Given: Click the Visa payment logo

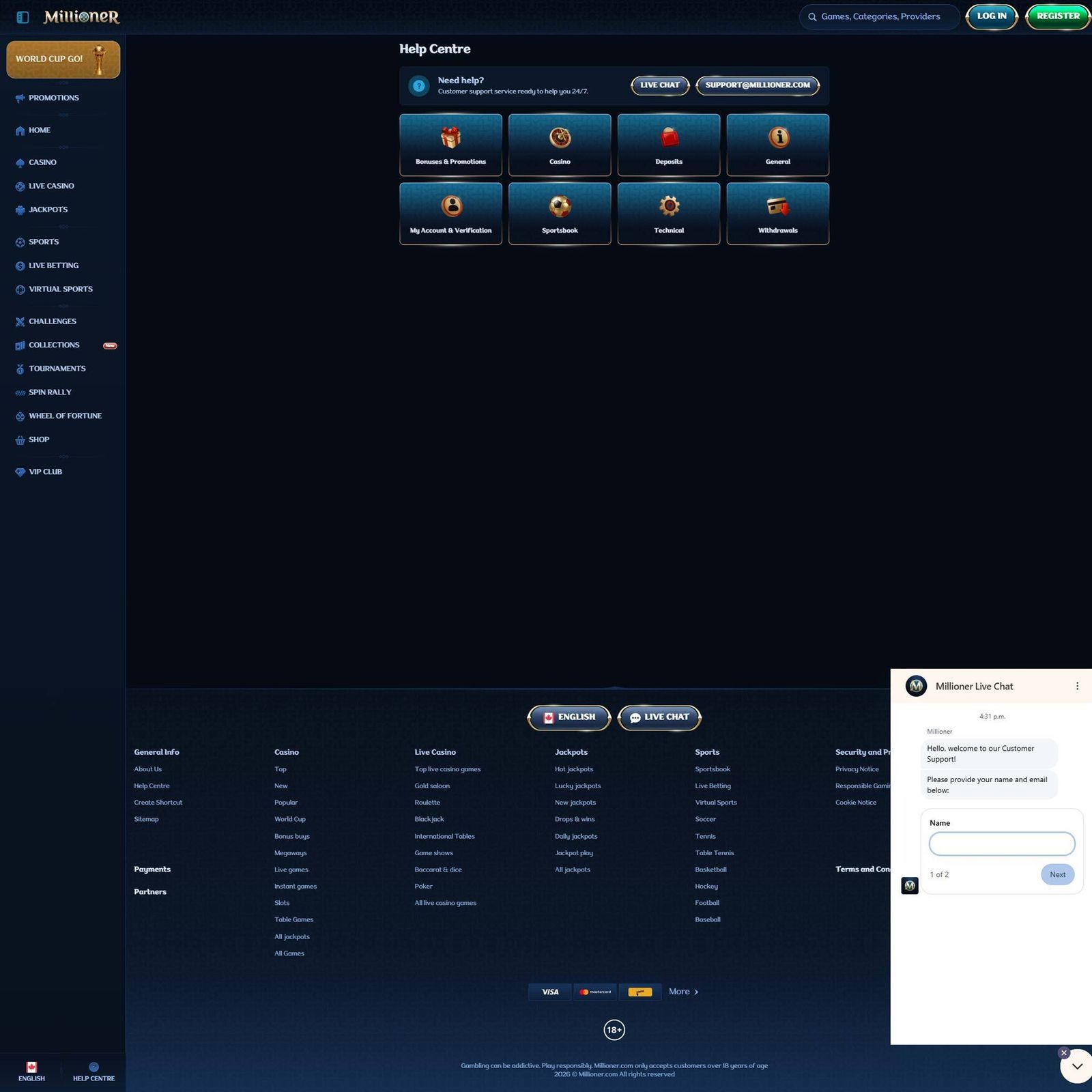Looking at the screenshot, I should coord(550,992).
